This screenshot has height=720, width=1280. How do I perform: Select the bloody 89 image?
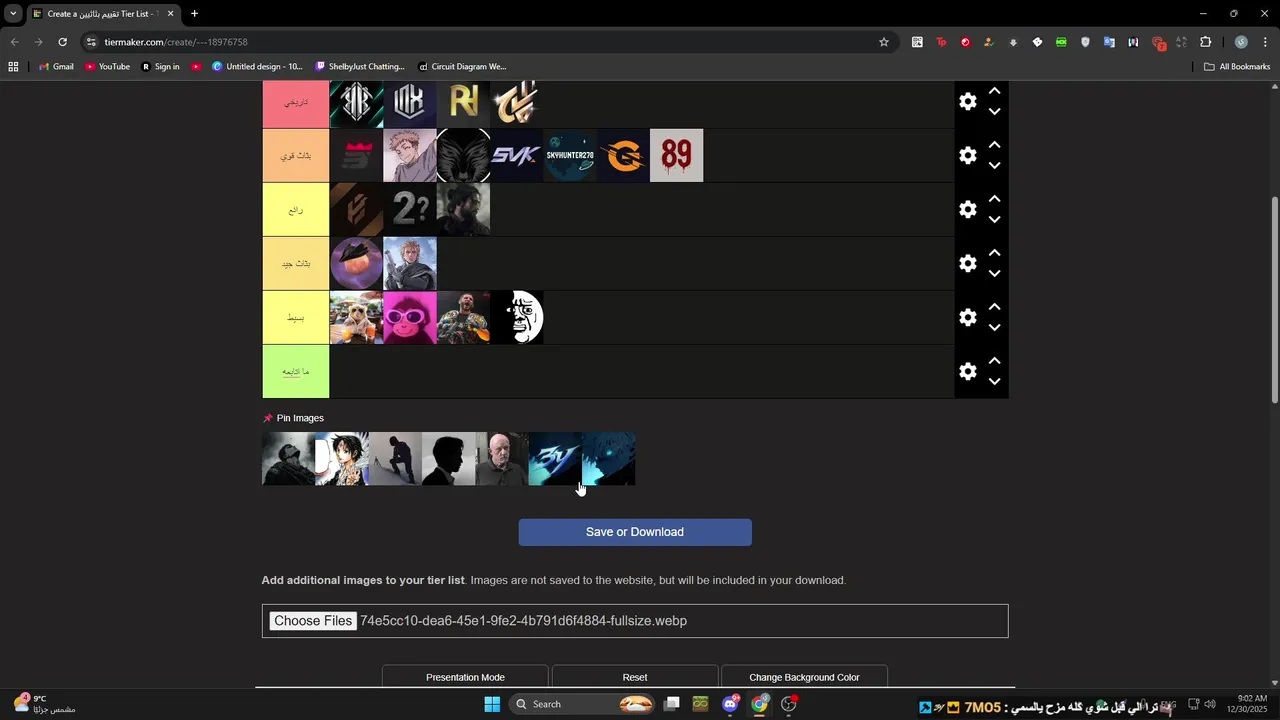676,155
